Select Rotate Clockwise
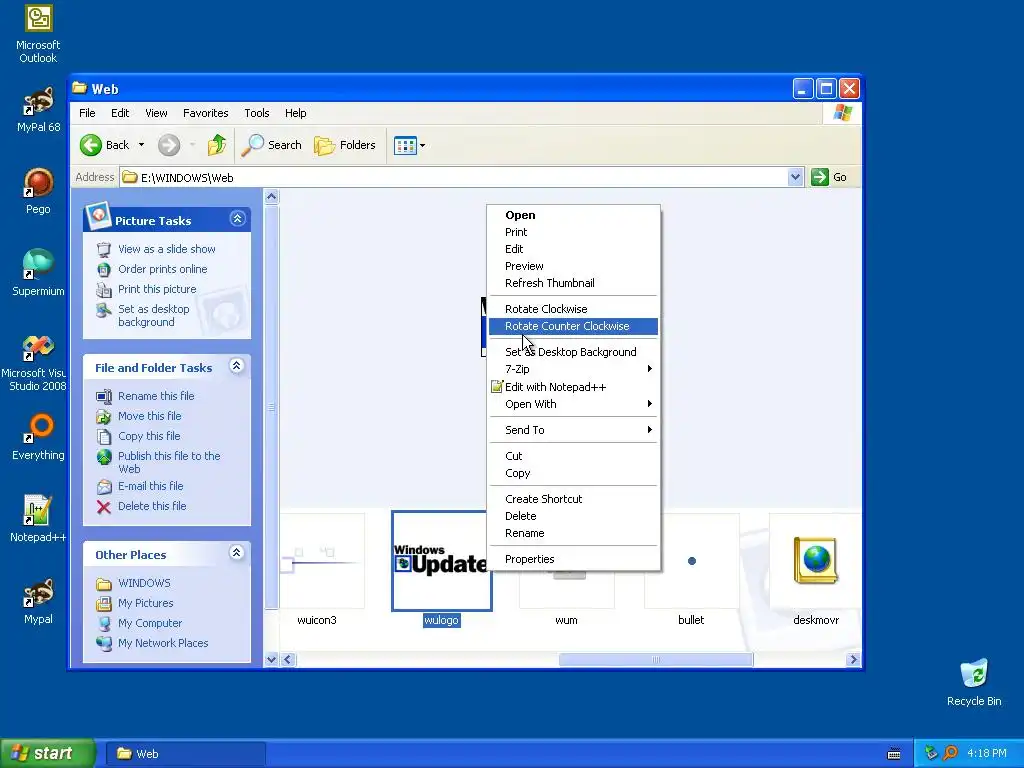 573,309
